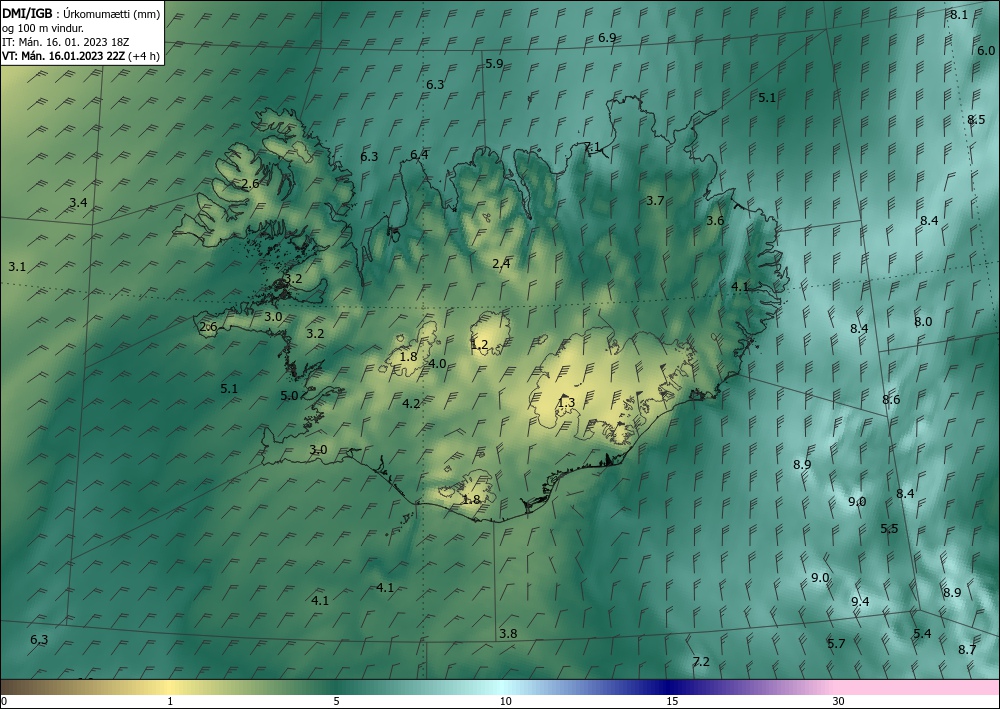Screen dimensions: 1000x709
Task: Select the 8.5 value offshore east
Action: (x=976, y=119)
